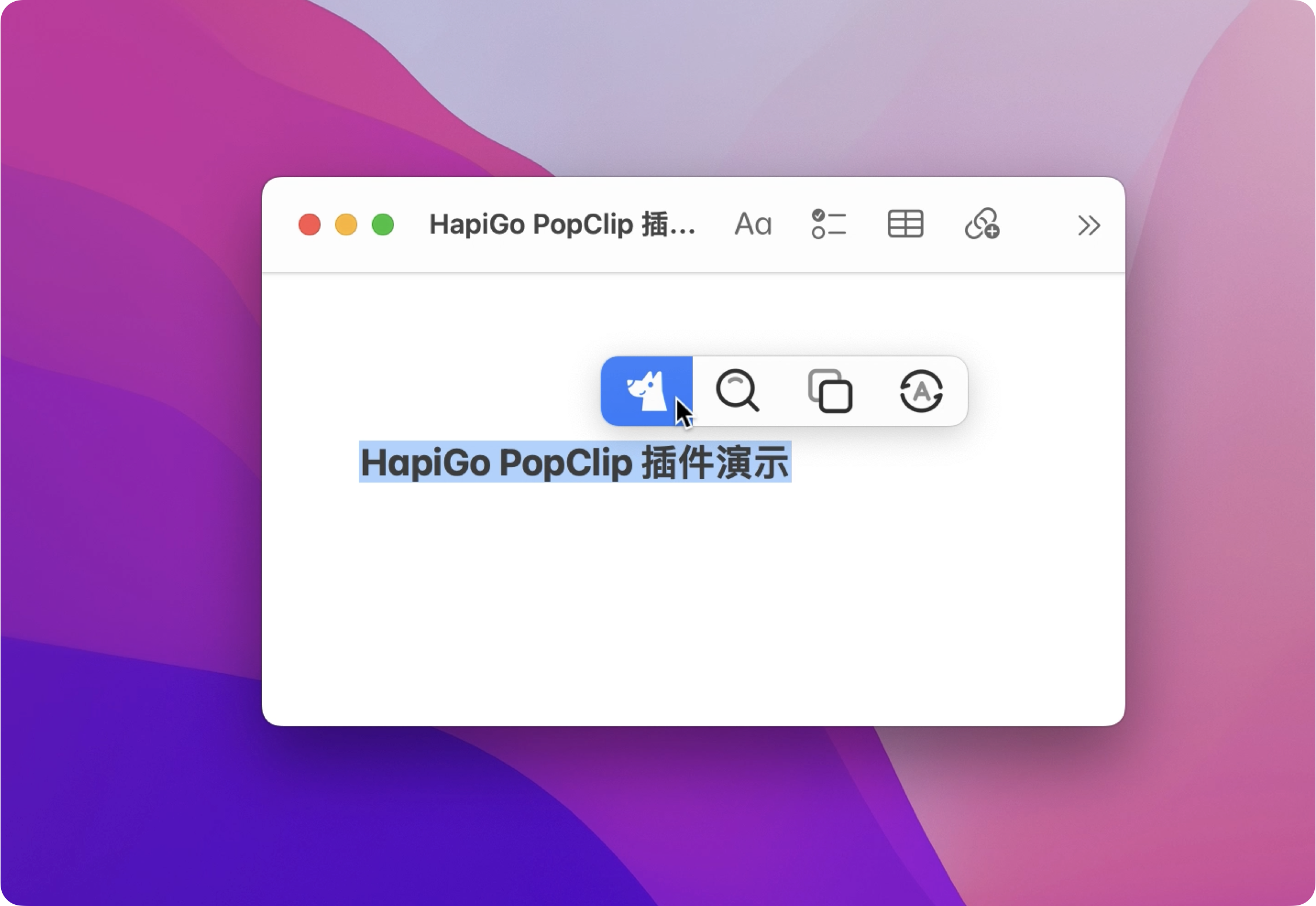This screenshot has width=1316, height=906.
Task: Click the magnifier search icon in PopClip bar
Action: (737, 391)
